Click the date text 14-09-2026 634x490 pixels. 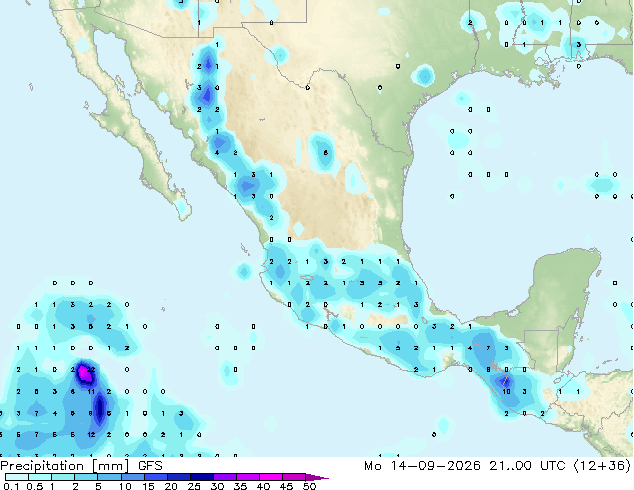click(435, 466)
